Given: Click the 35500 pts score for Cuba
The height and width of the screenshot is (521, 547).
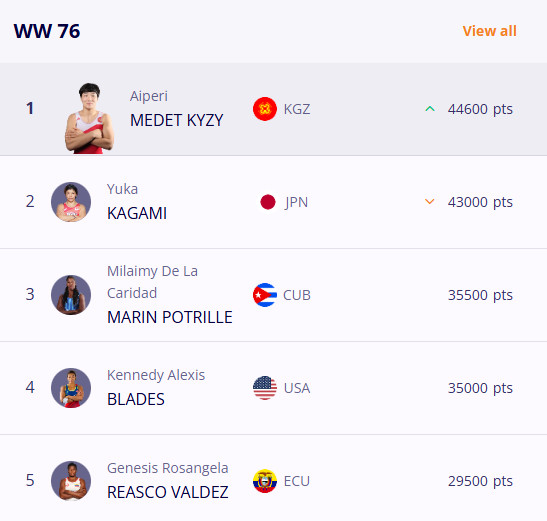Looking at the screenshot, I should coord(480,295).
